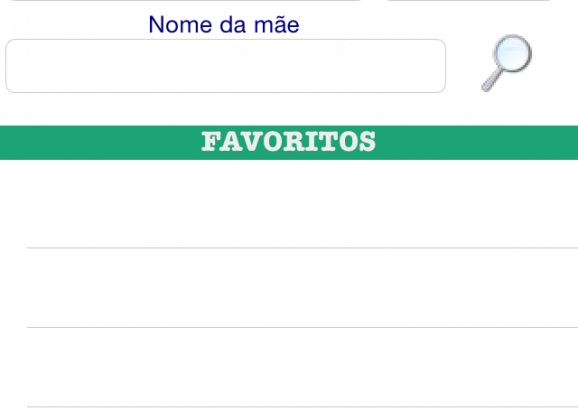
Task: Click the magnifying glass search icon
Action: pos(506,63)
